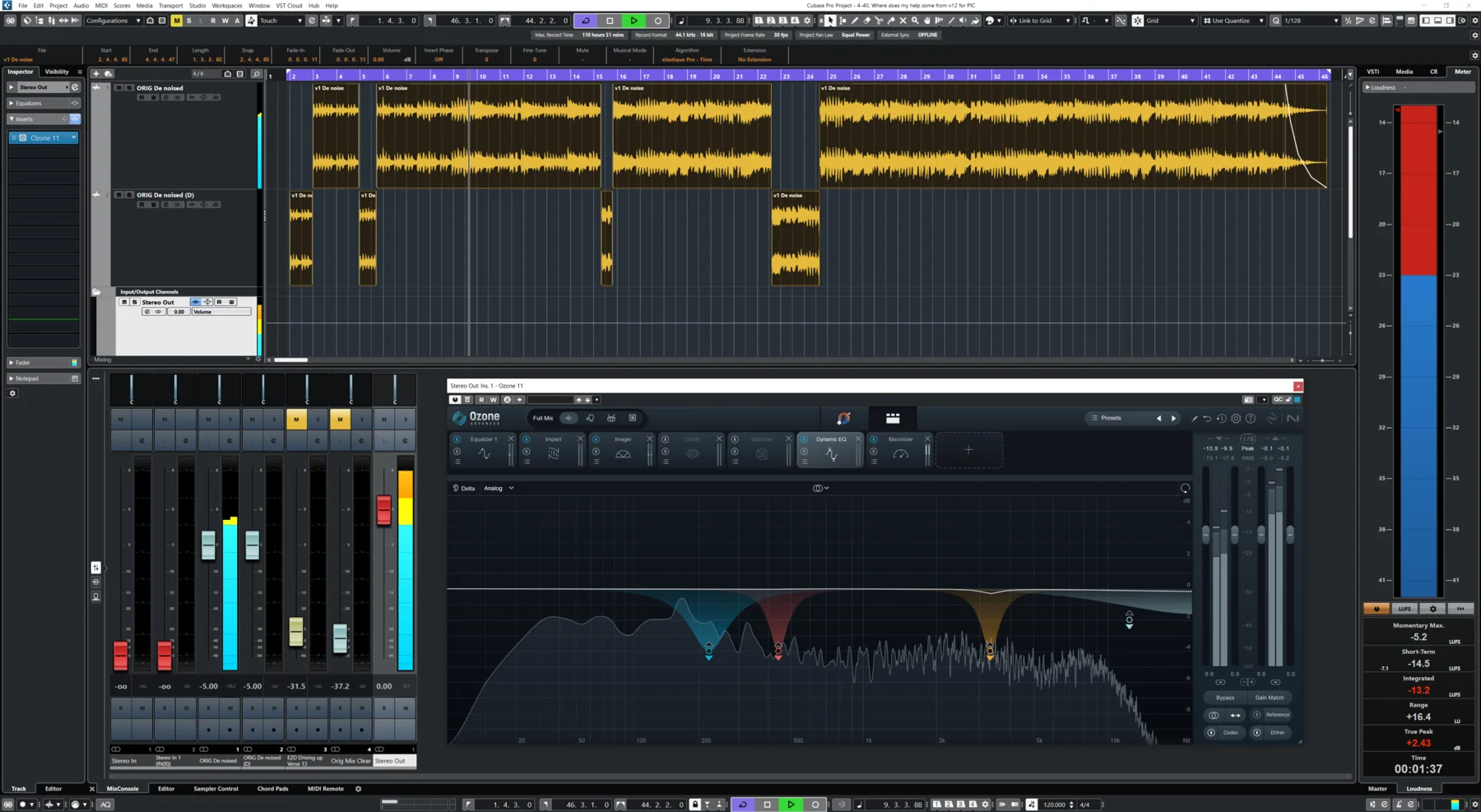Open the Analog mode dropdown in Ozone
1481x812 pixels.
pyautogui.click(x=499, y=488)
